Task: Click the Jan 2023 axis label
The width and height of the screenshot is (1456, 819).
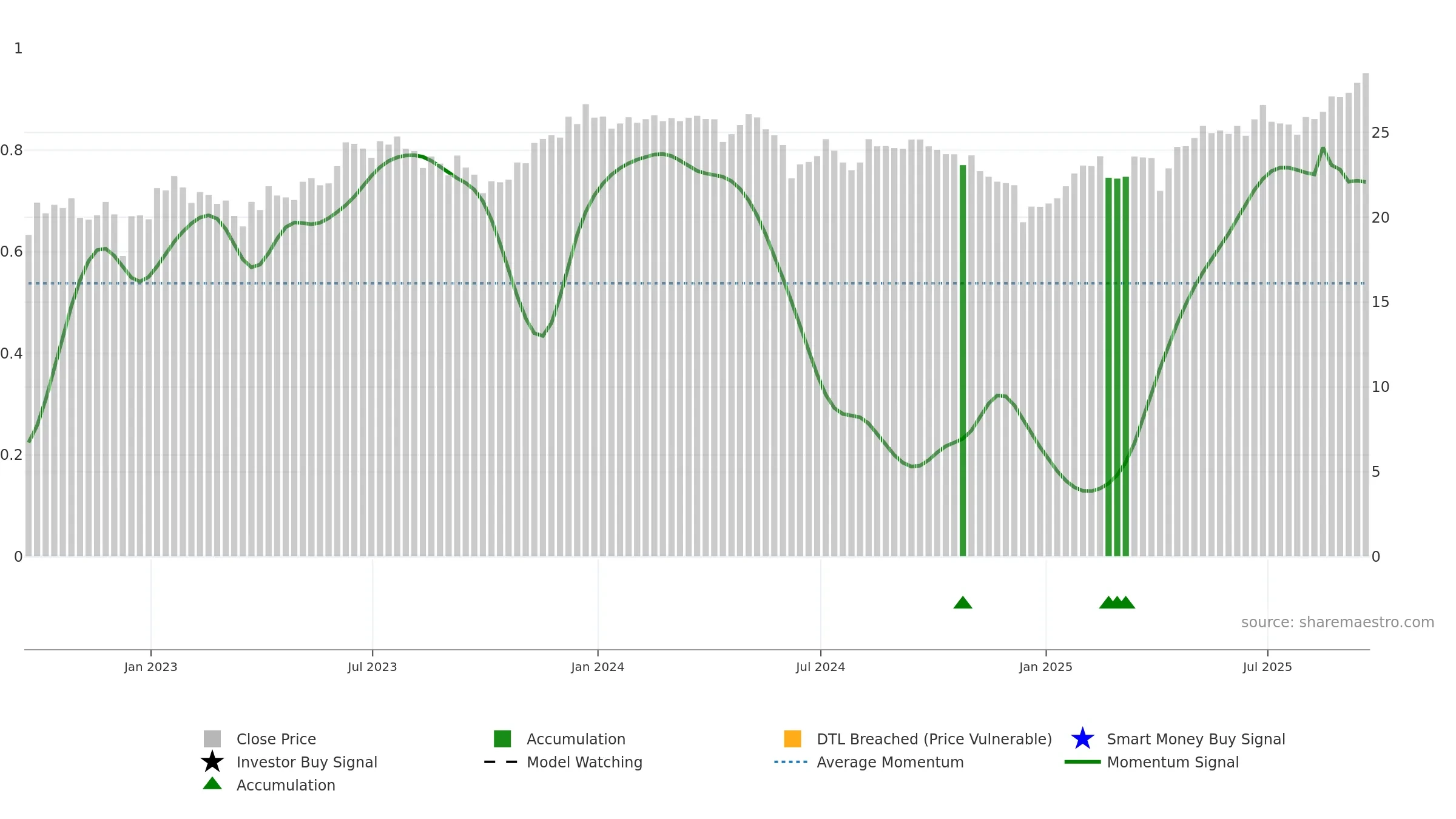Action: 150,667
